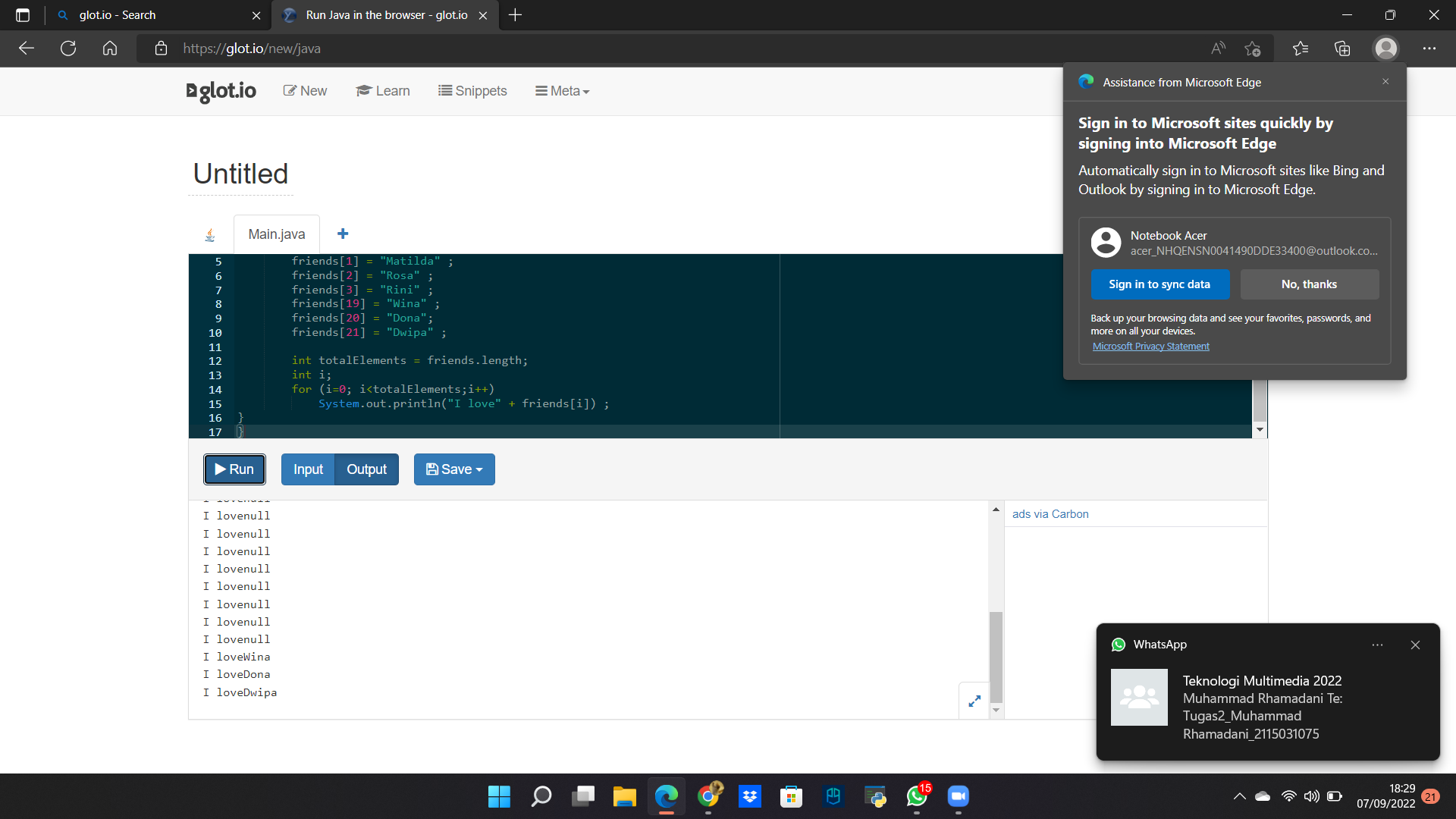Open the Edge settings three-dot menu
Viewport: 1456px width, 819px height.
[x=1430, y=48]
